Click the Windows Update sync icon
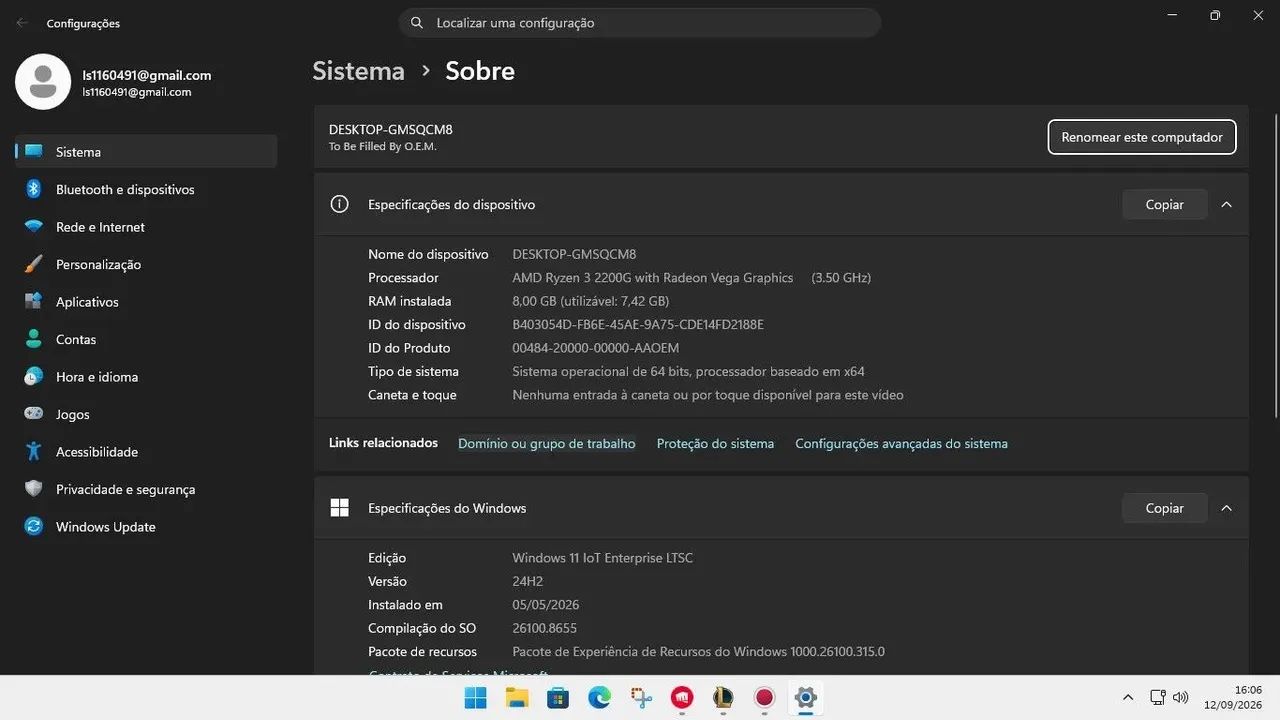The height and width of the screenshot is (720, 1280). point(34,527)
